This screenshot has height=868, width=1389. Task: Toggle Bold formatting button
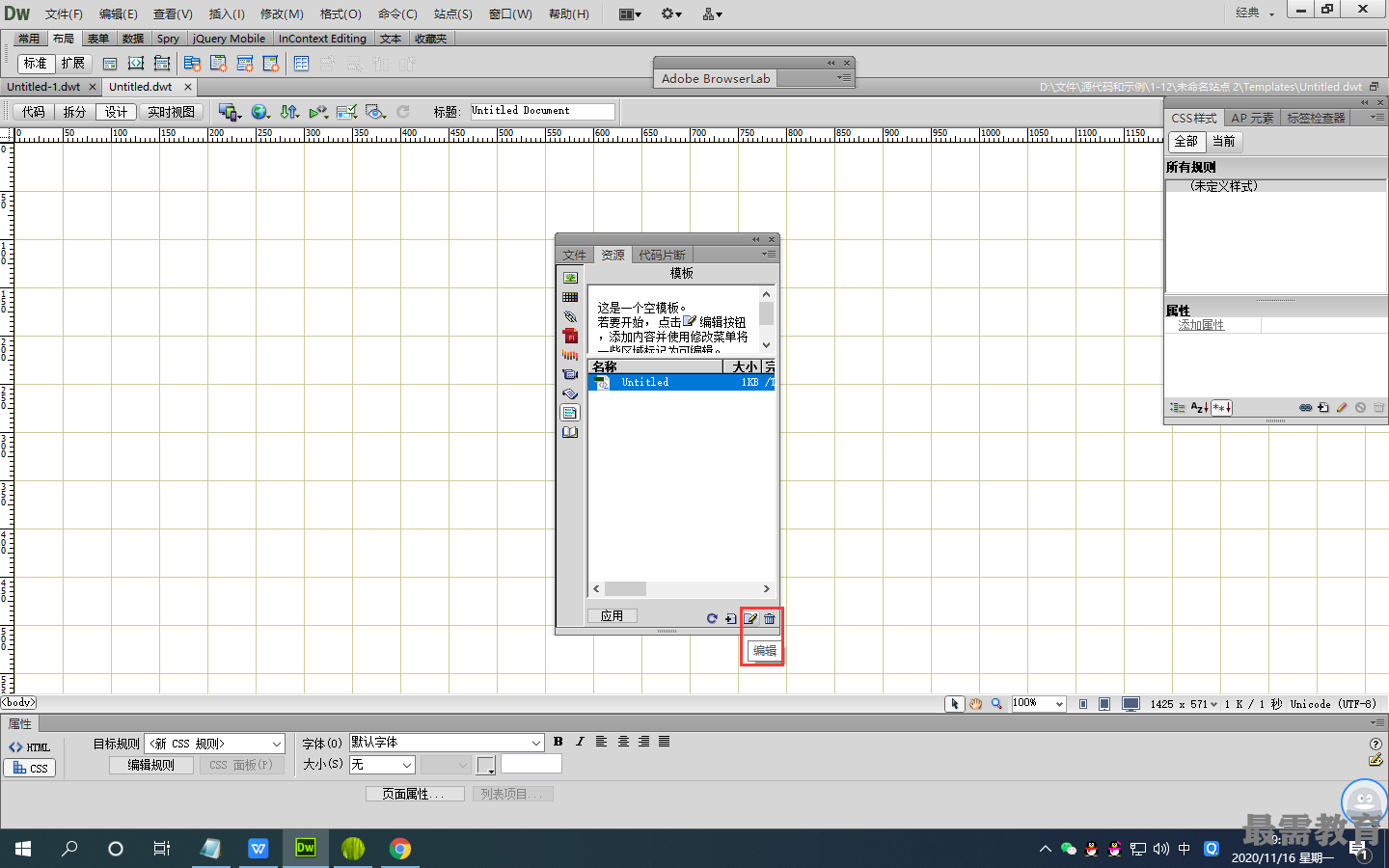pos(558,742)
